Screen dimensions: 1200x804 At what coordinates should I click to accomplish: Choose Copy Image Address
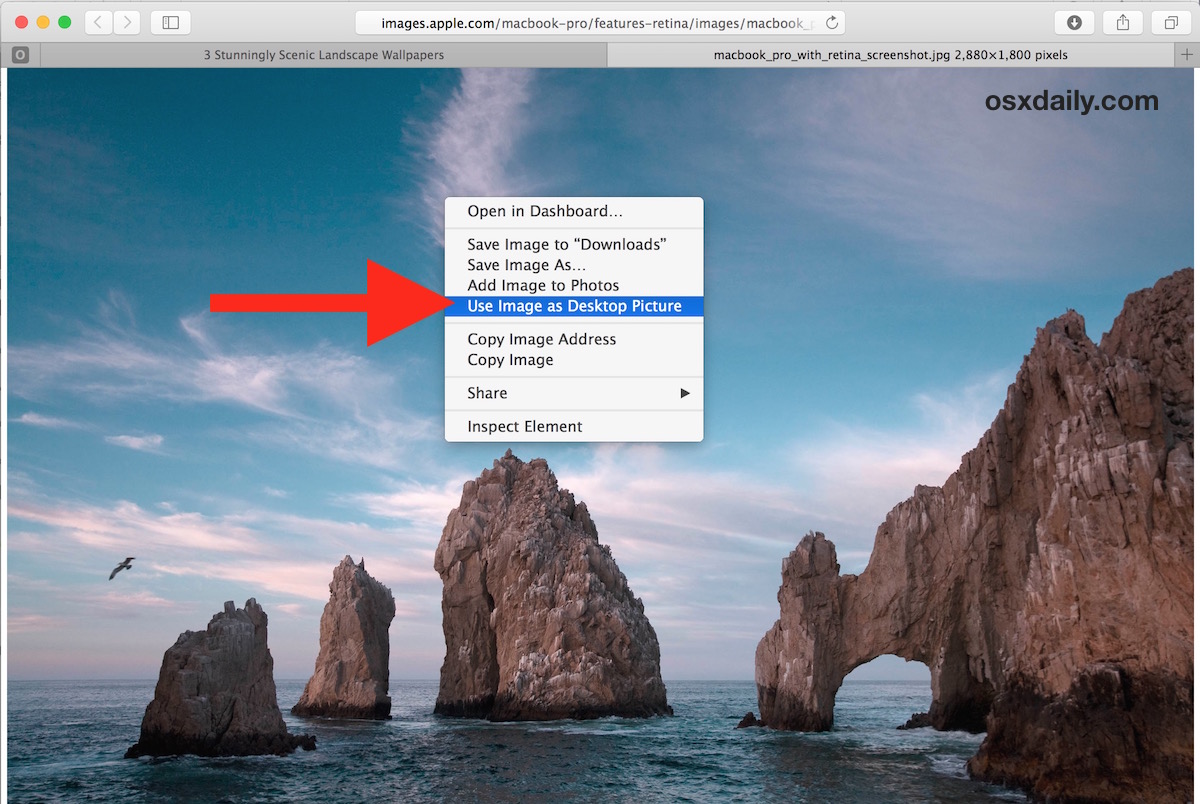coord(541,339)
